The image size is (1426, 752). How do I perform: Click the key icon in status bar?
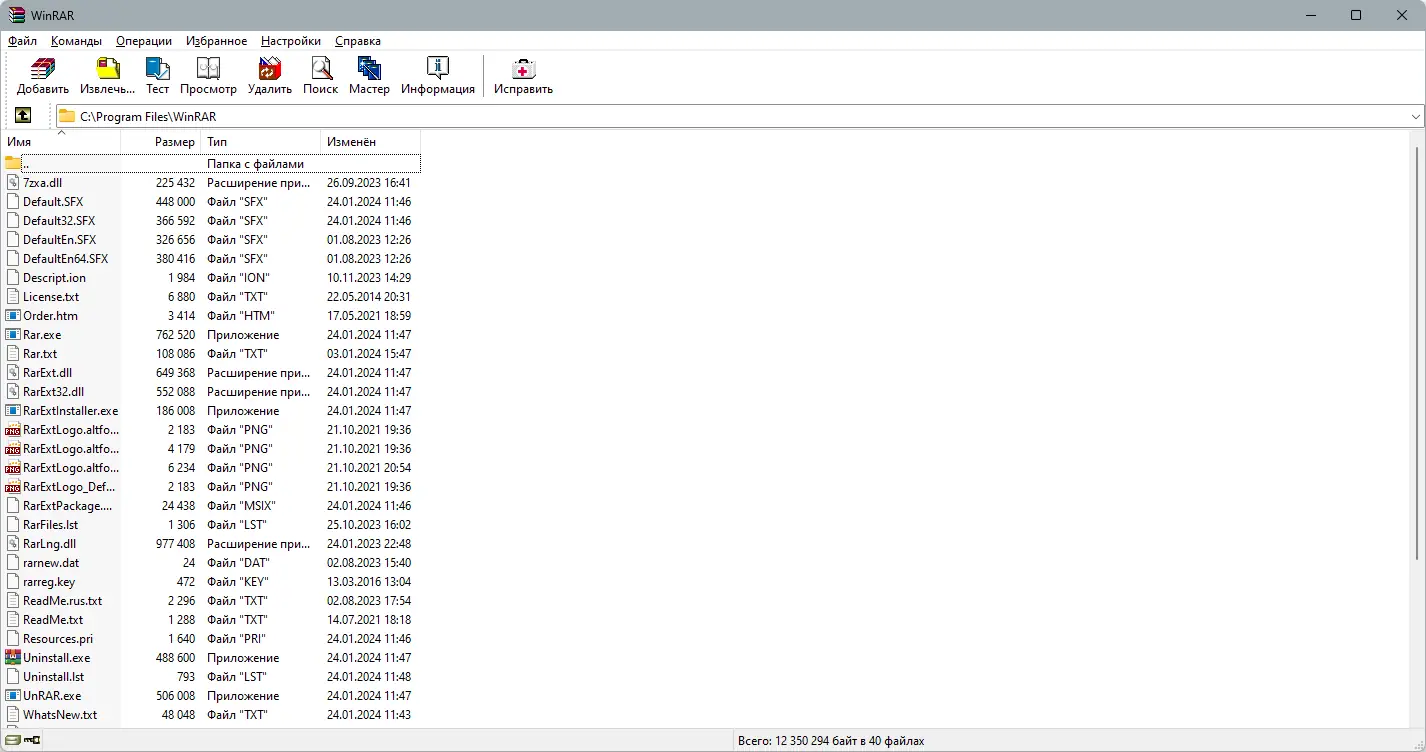pyautogui.click(x=33, y=741)
